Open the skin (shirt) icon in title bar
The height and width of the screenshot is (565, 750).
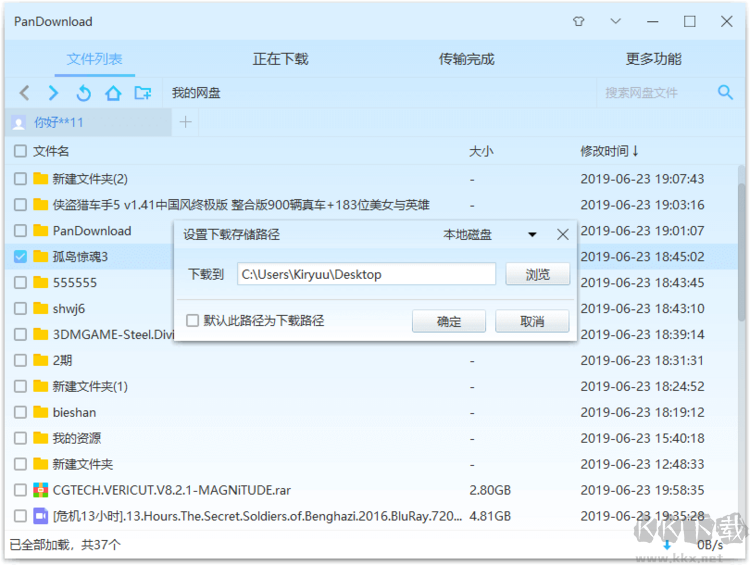579,22
